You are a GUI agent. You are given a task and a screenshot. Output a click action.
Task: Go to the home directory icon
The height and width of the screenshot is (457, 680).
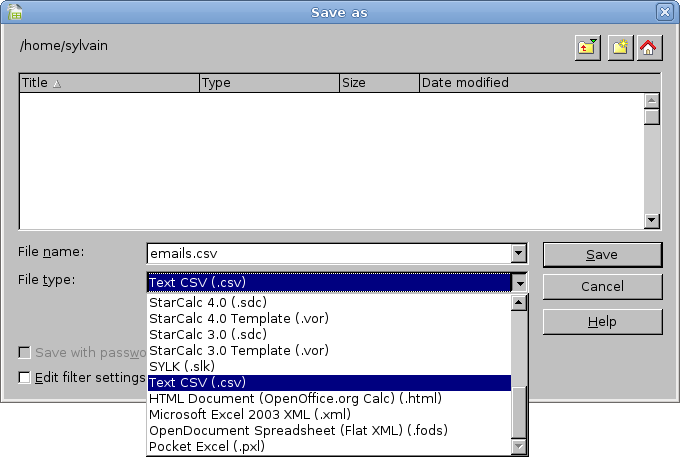pyautogui.click(x=649, y=47)
